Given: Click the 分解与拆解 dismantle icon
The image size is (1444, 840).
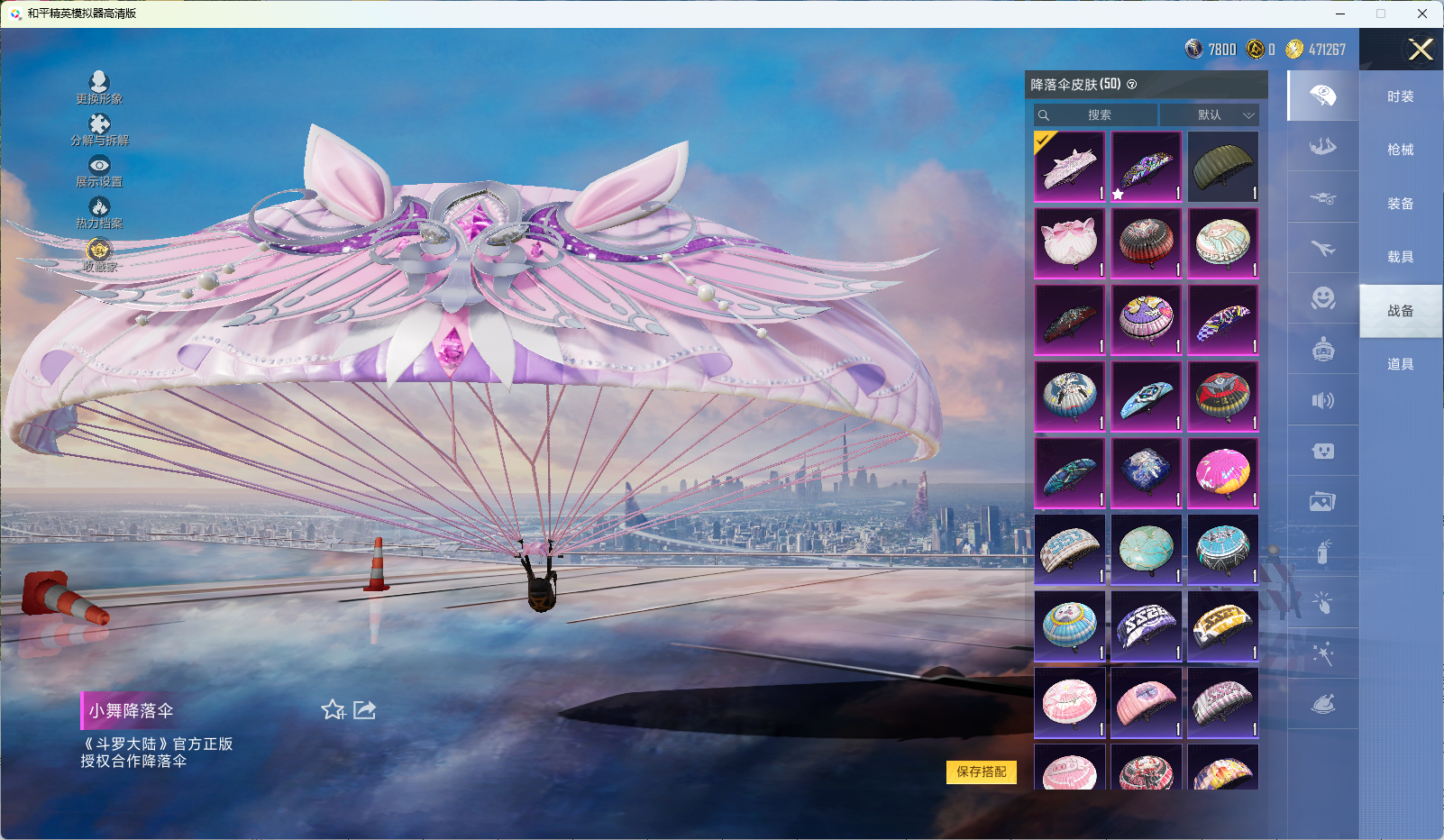Looking at the screenshot, I should pyautogui.click(x=99, y=124).
